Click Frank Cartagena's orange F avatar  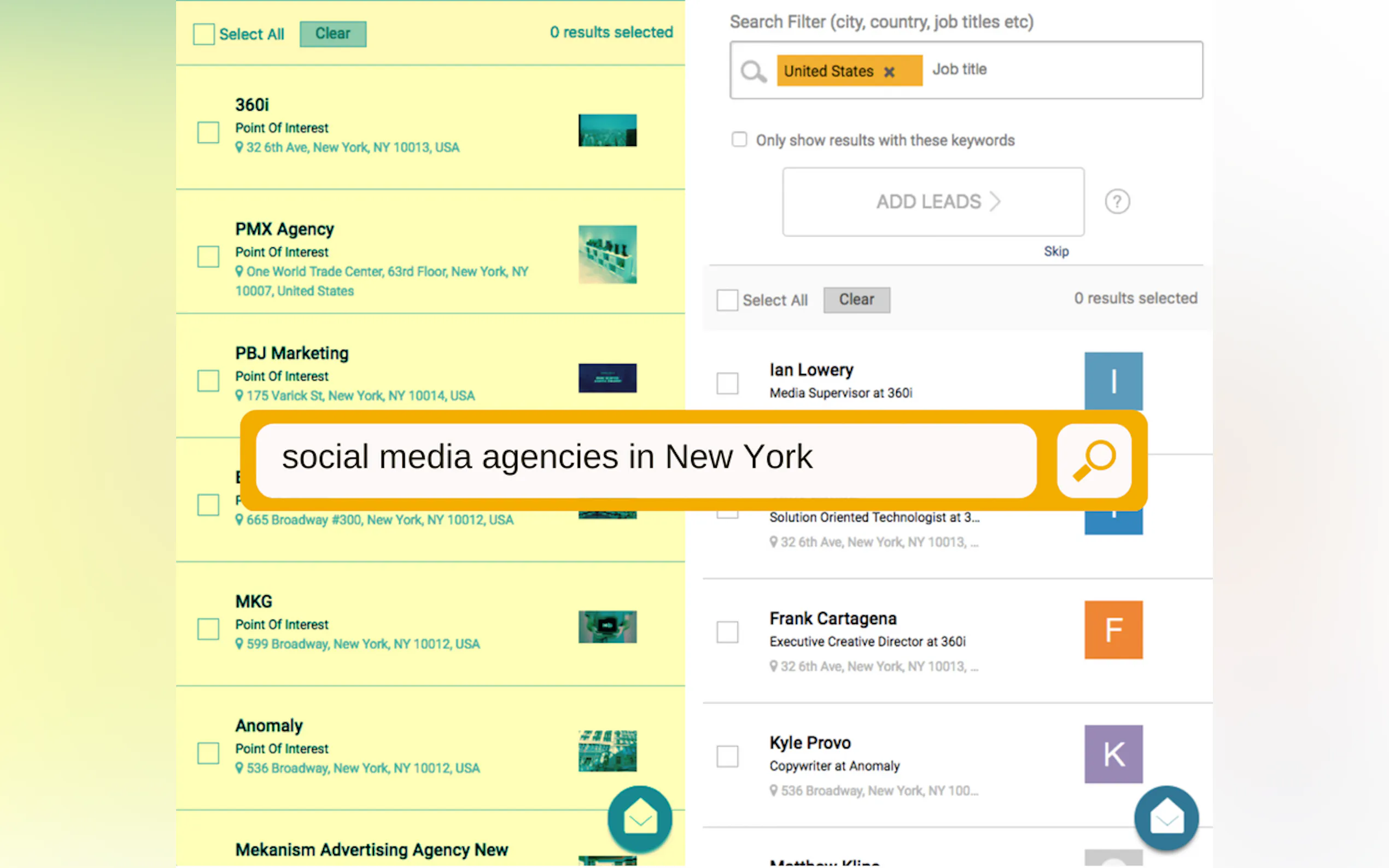pos(1113,630)
